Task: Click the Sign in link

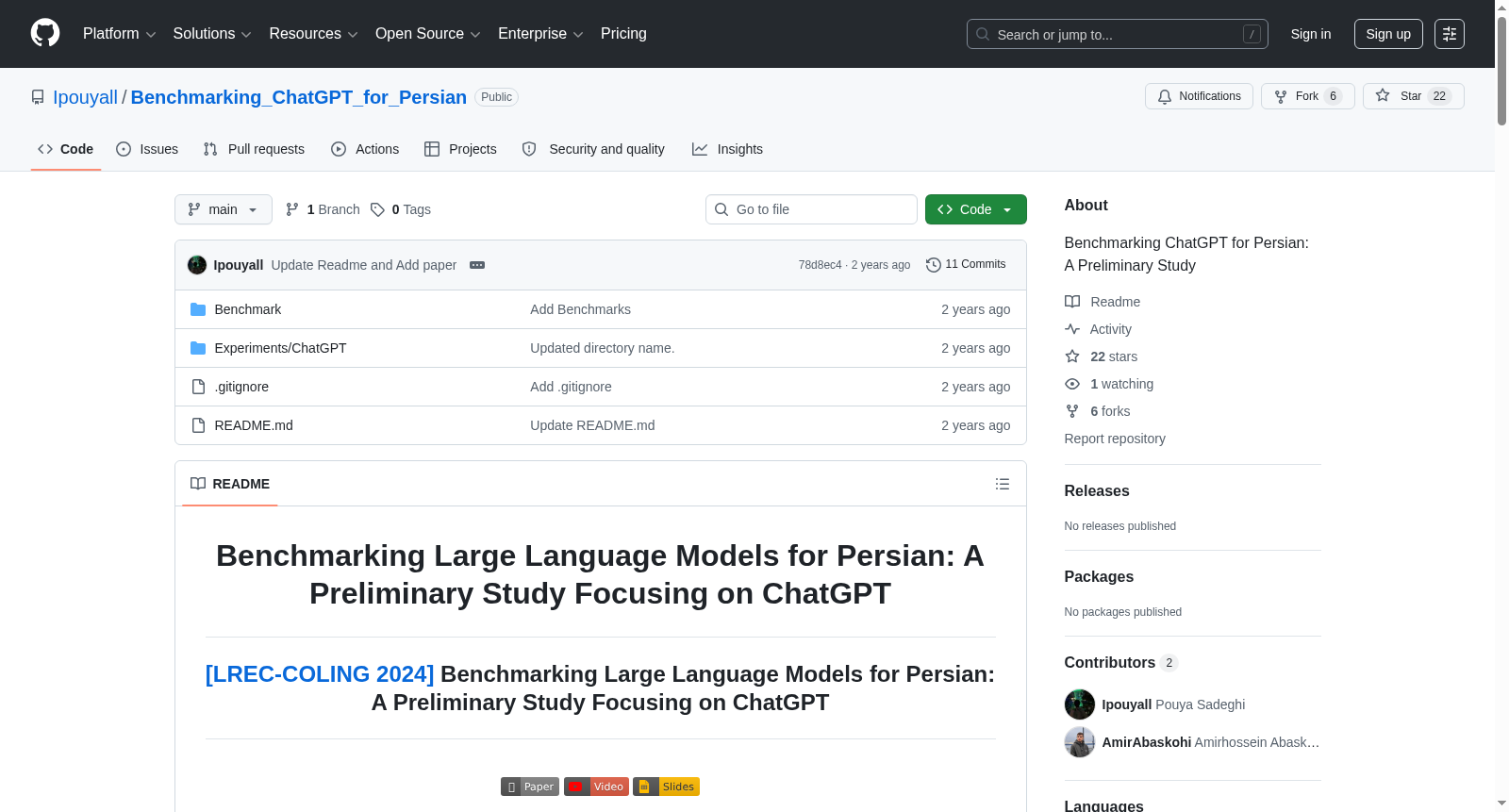Action: [1311, 34]
